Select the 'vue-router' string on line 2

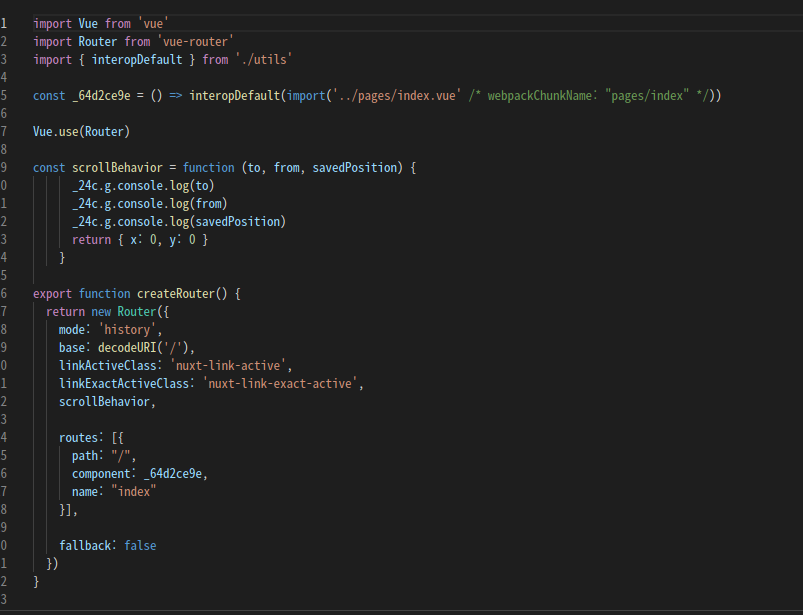click(195, 41)
